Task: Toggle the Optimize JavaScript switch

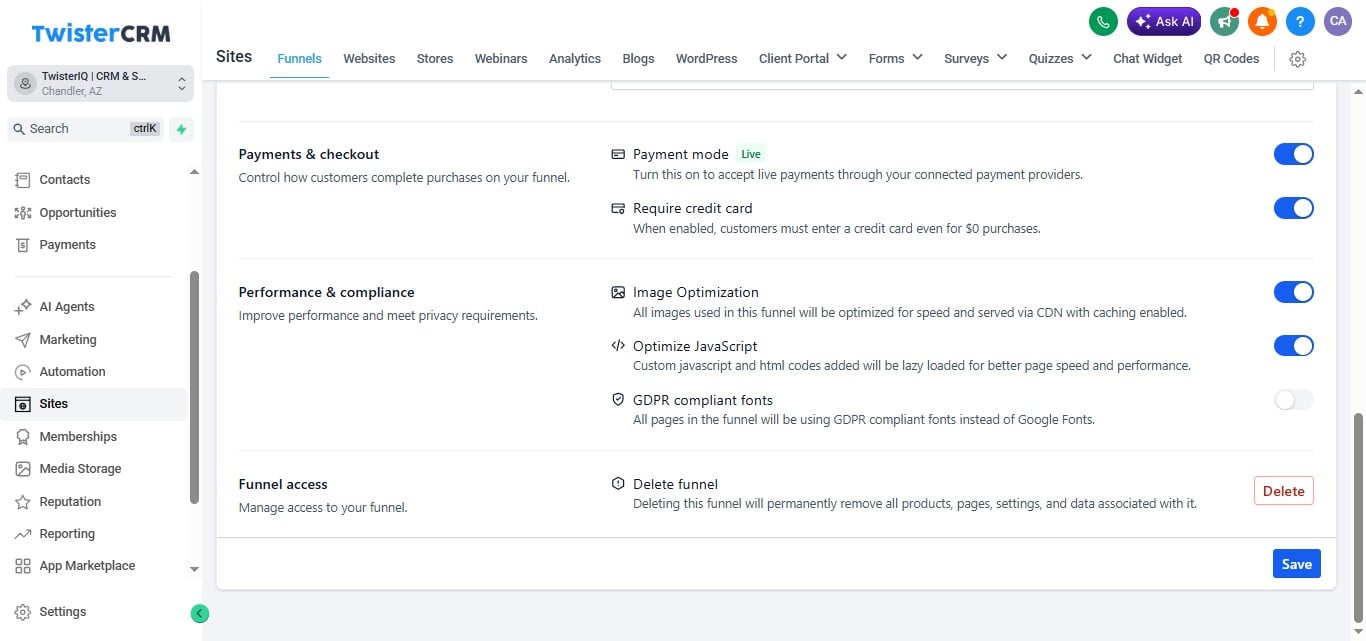Action: point(1293,346)
